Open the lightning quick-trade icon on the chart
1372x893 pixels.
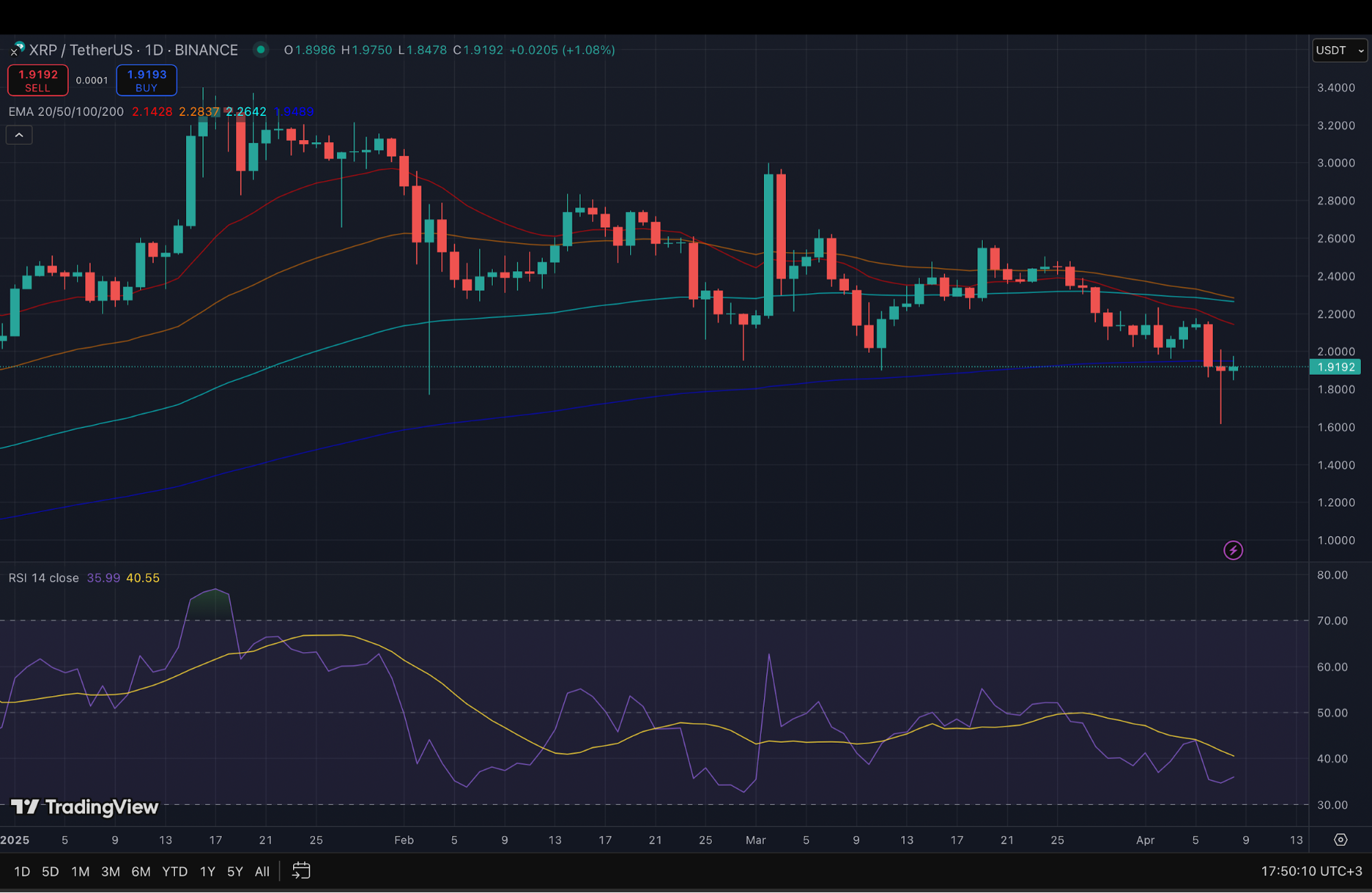pos(1233,549)
